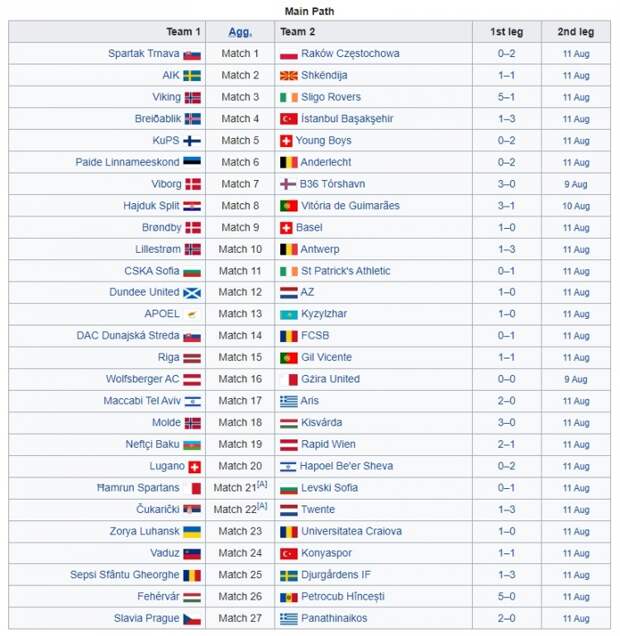This screenshot has height=636, width=620.
Task: Click the Czech flag next to Slavia Prague
Action: pos(192,619)
